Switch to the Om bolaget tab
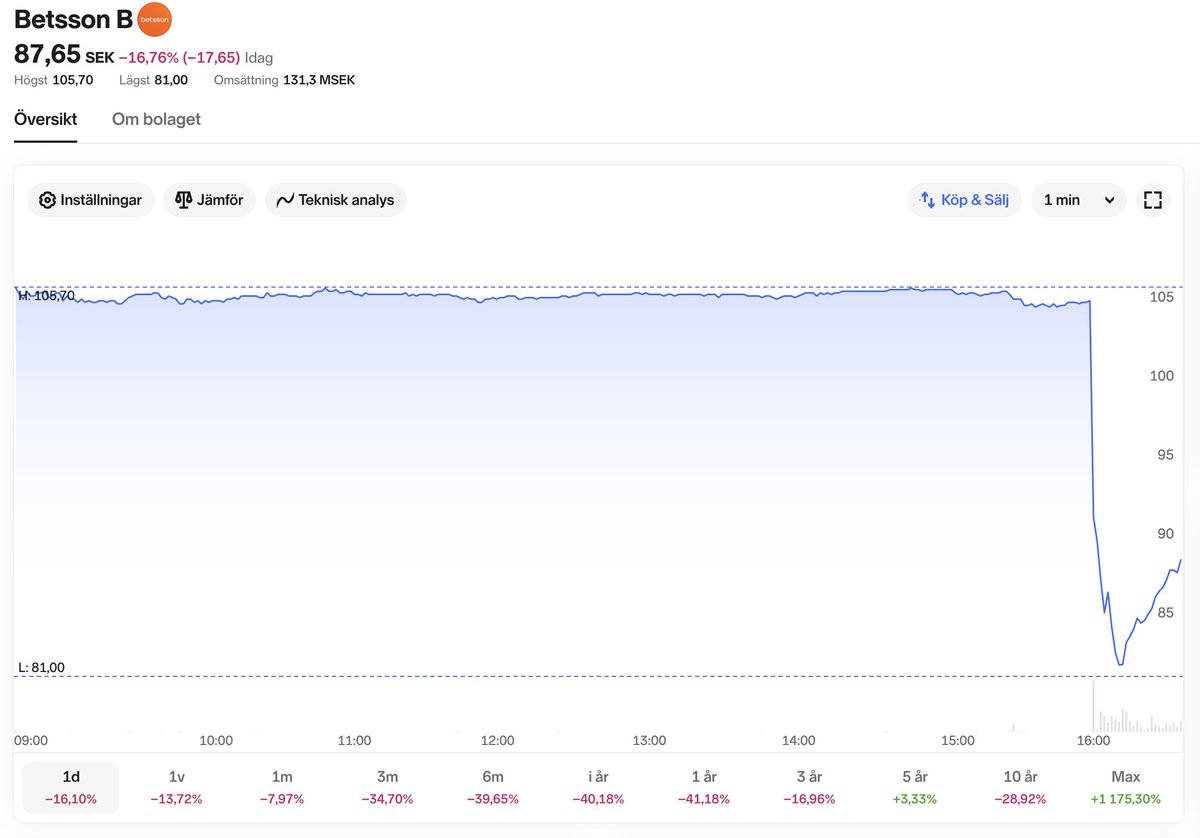The image size is (1200, 838). click(x=156, y=119)
